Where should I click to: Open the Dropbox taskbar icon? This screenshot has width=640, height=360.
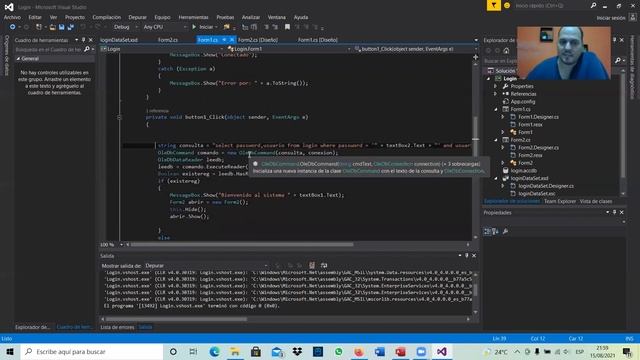tap(297, 351)
